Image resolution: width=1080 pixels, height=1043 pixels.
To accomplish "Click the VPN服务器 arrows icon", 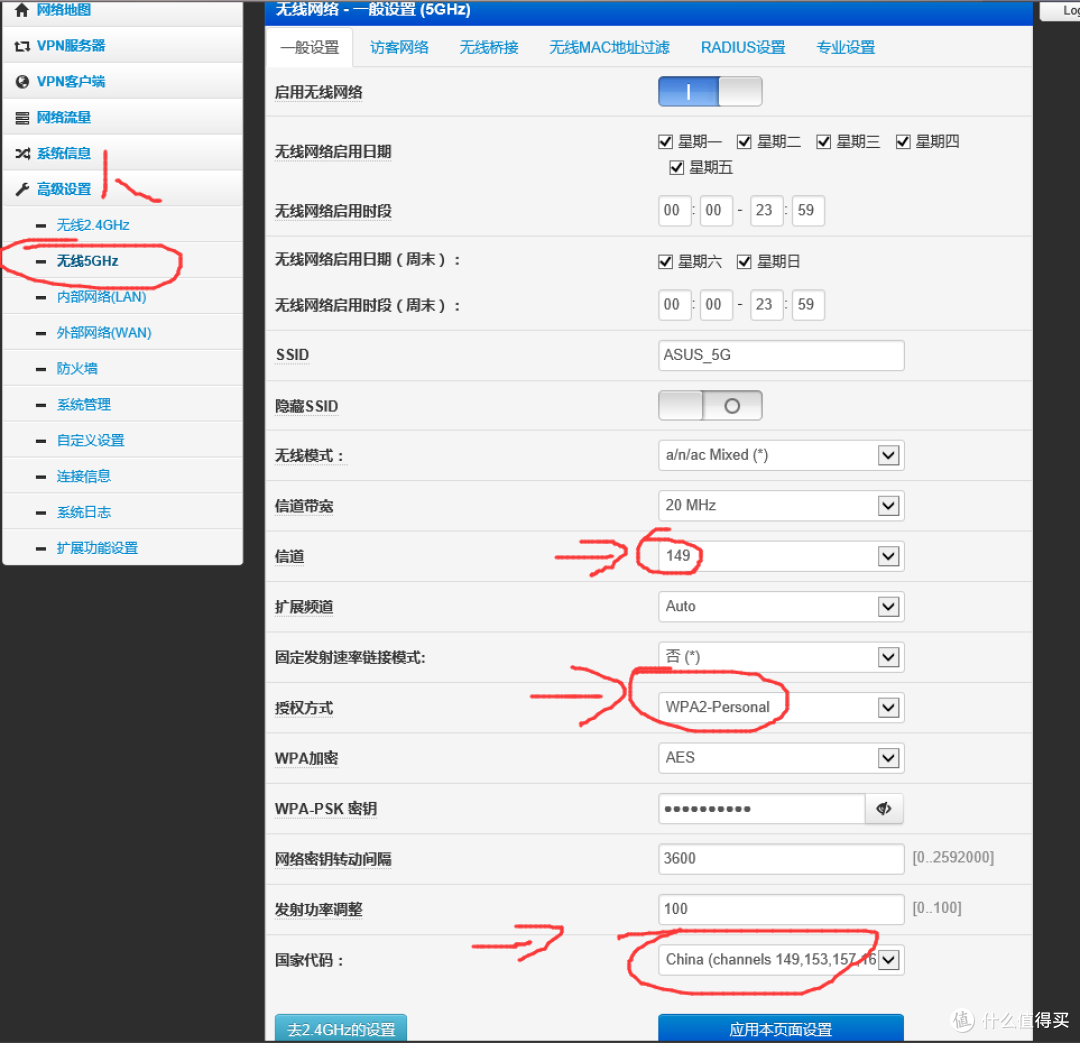I will 22,46.
